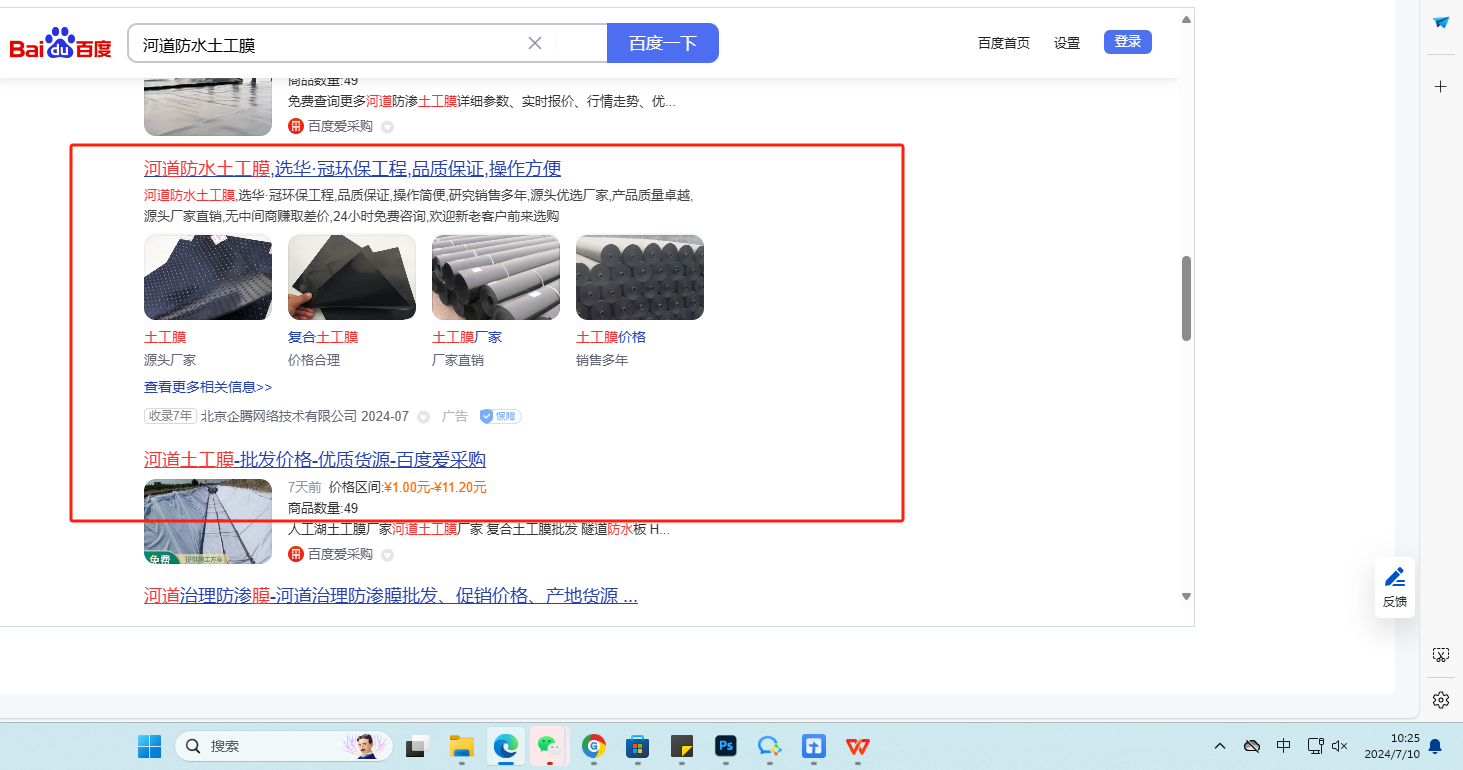The width and height of the screenshot is (1463, 770).
Task: Open the 河道防水土工膜,选华·冠环保工程 result title
Action: [x=352, y=168]
